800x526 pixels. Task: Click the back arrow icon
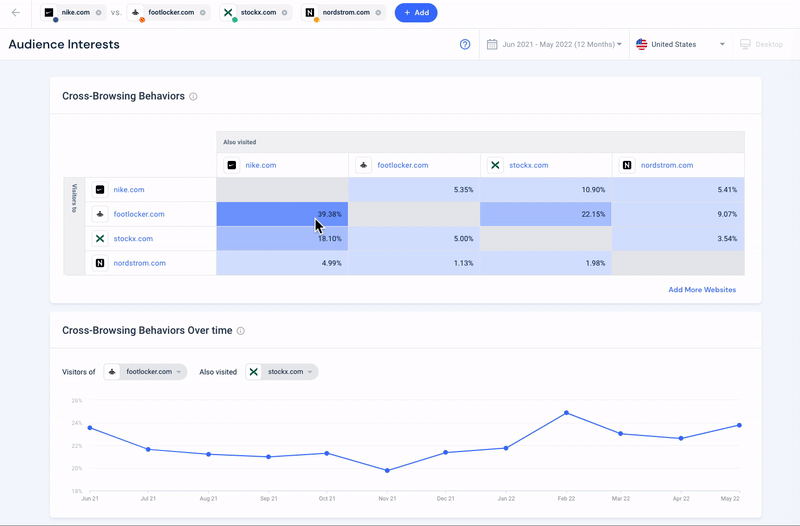click(15, 13)
